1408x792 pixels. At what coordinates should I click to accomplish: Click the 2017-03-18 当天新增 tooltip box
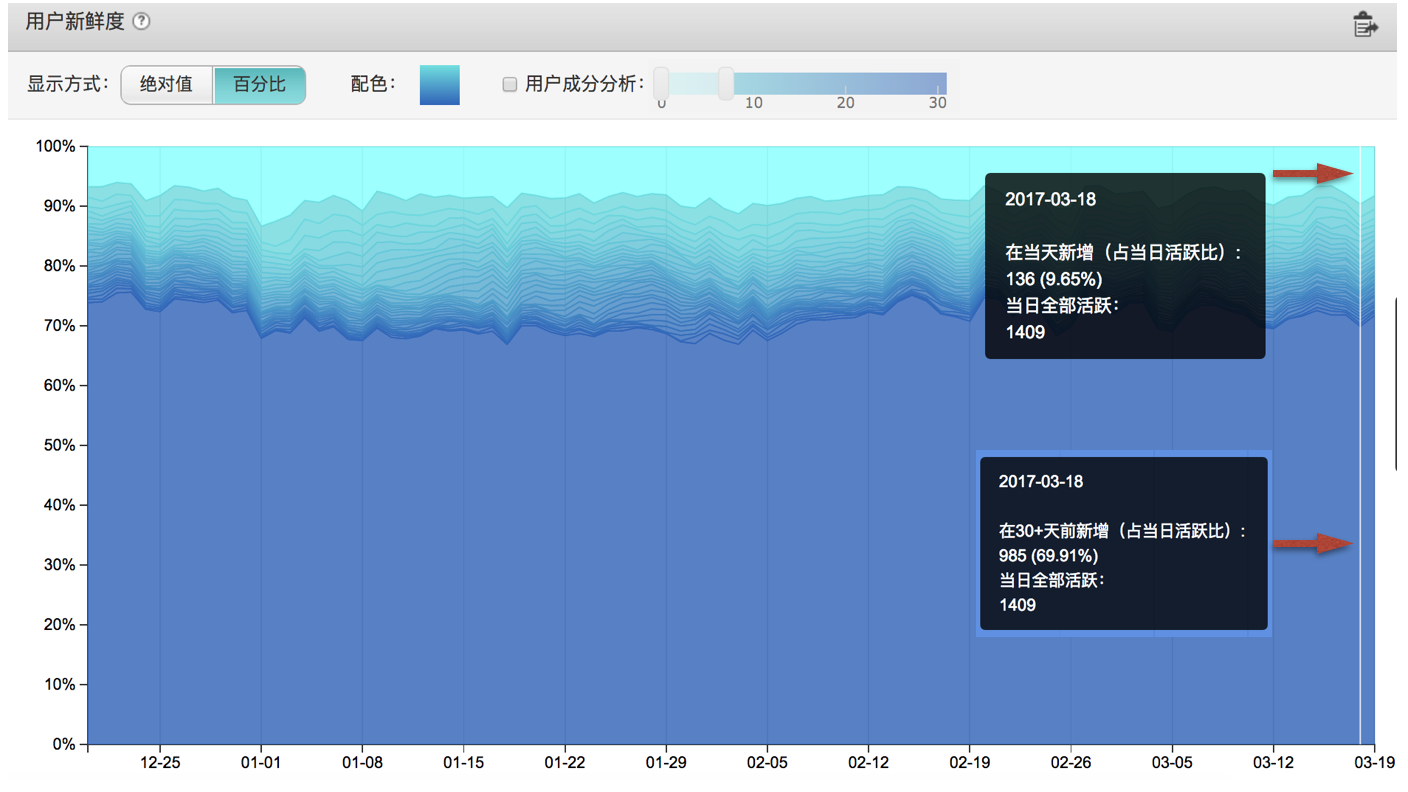[x=1124, y=265]
